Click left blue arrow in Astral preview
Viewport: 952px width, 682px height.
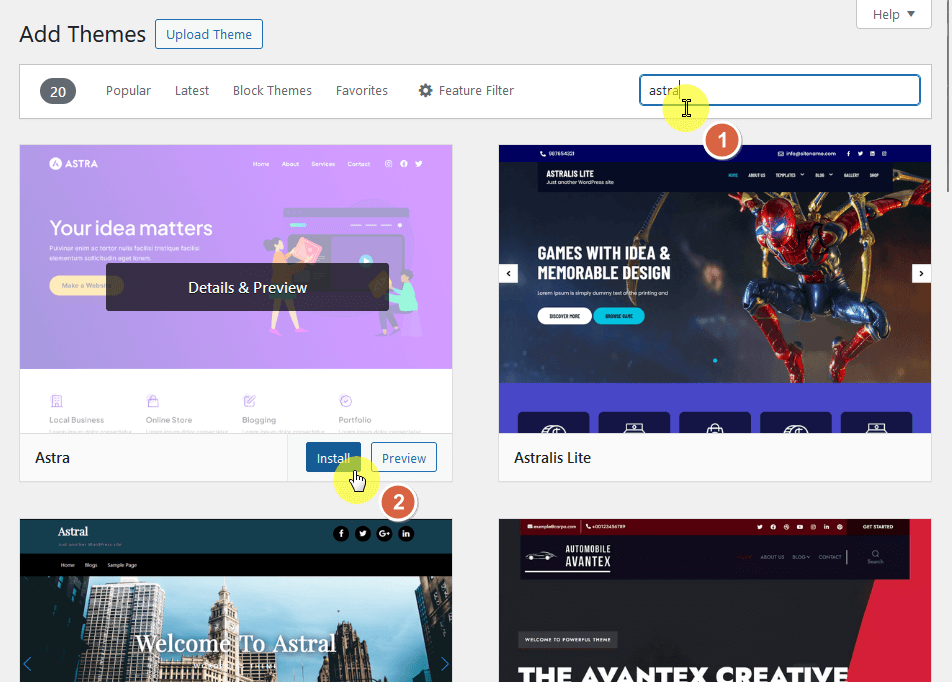[x=27, y=663]
